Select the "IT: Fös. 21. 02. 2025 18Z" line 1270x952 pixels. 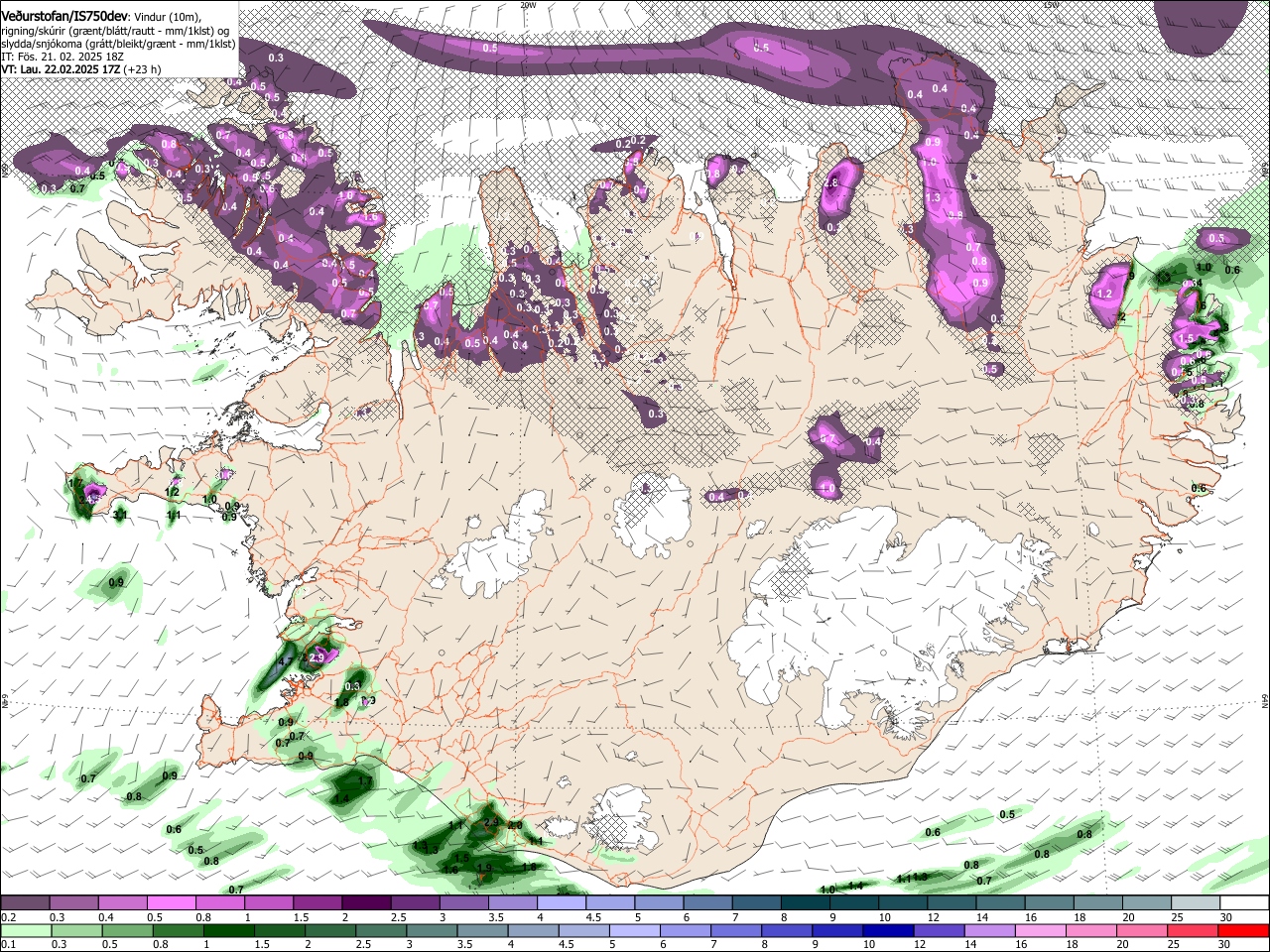(64, 57)
